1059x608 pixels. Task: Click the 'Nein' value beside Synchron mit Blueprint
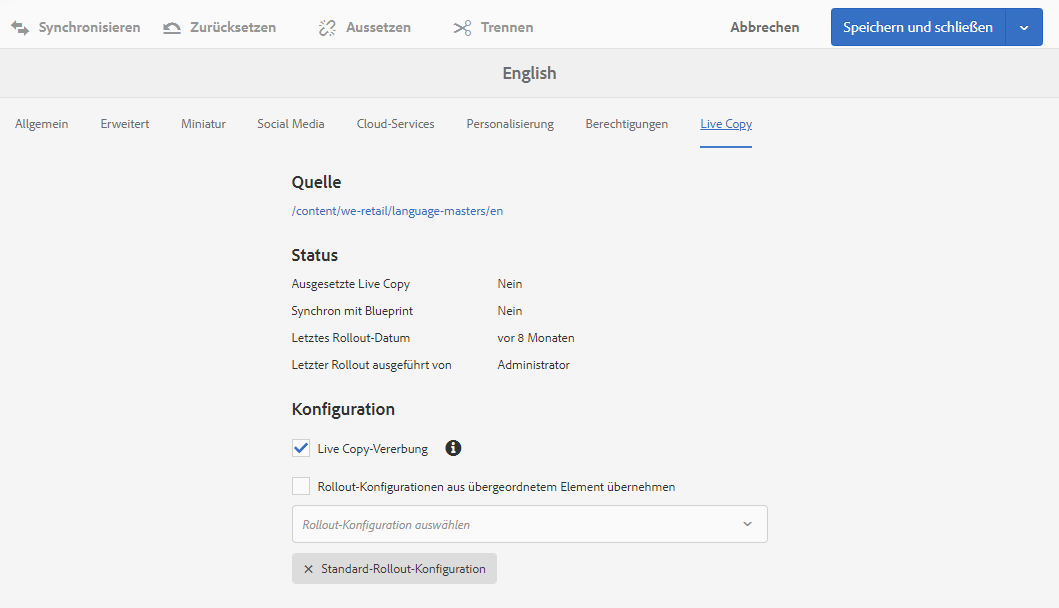point(510,311)
